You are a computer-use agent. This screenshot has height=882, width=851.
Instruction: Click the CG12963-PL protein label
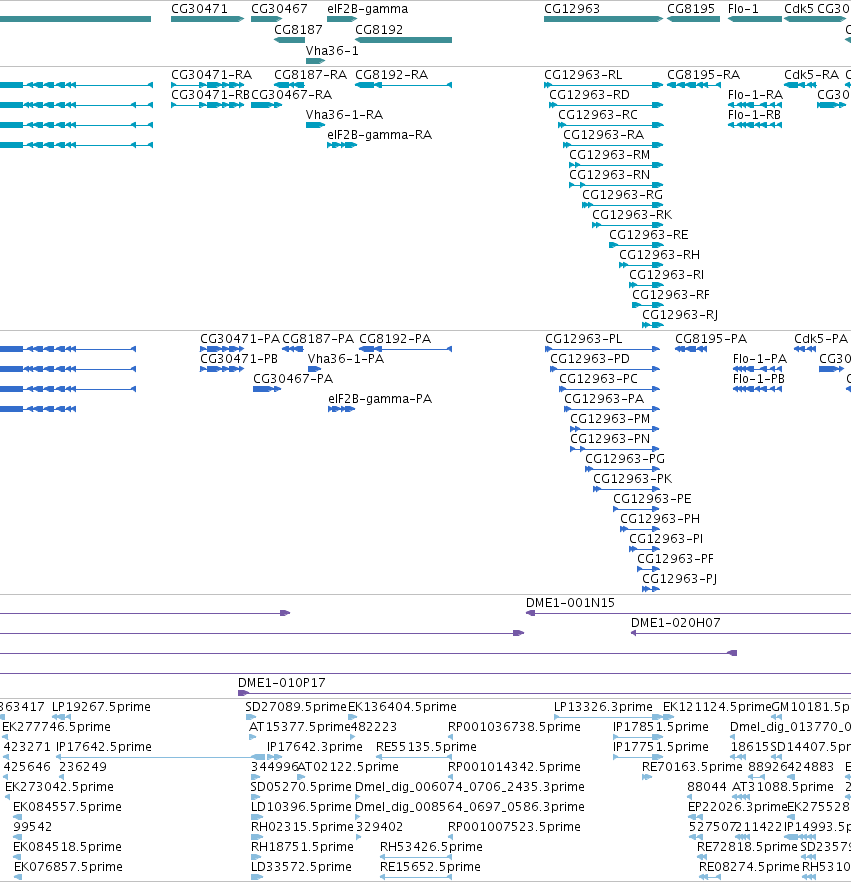pos(584,339)
